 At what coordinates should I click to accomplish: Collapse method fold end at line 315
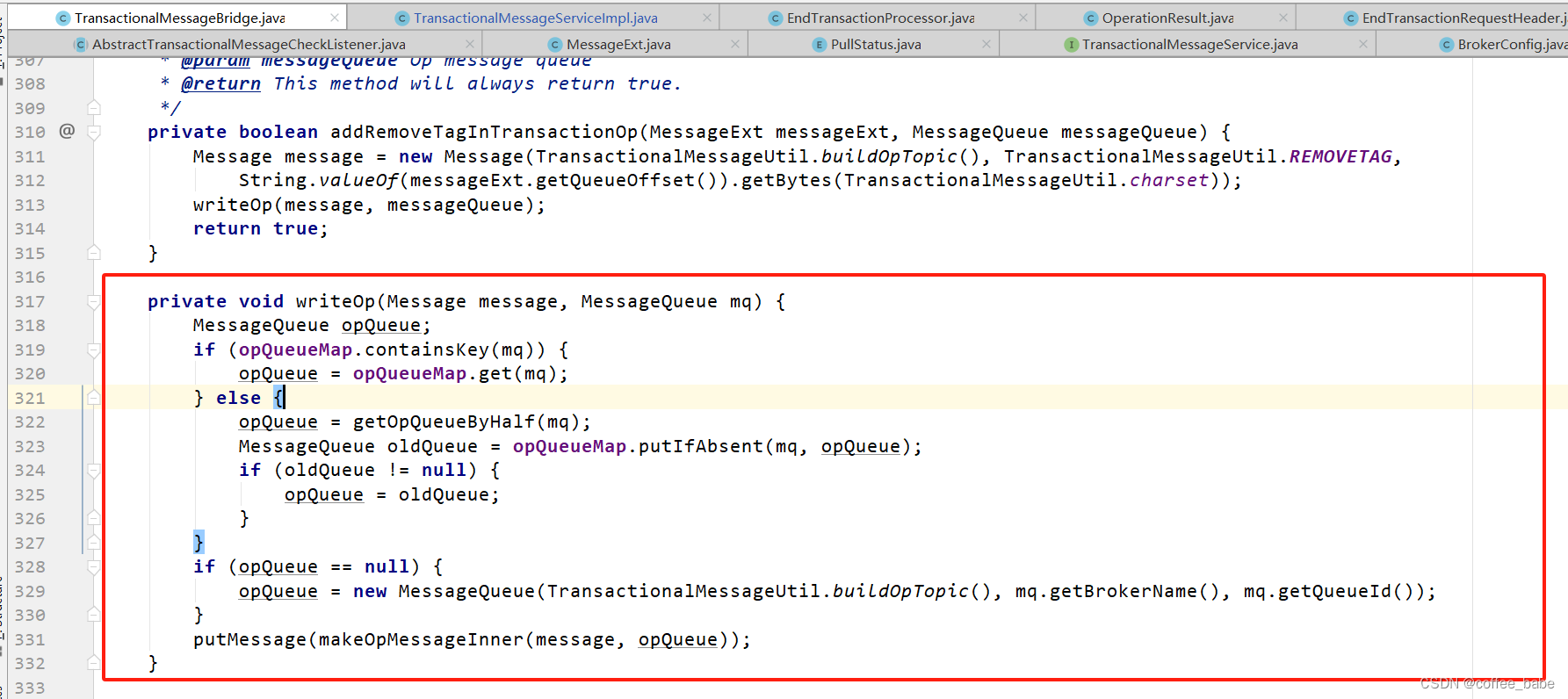pyautogui.click(x=94, y=253)
